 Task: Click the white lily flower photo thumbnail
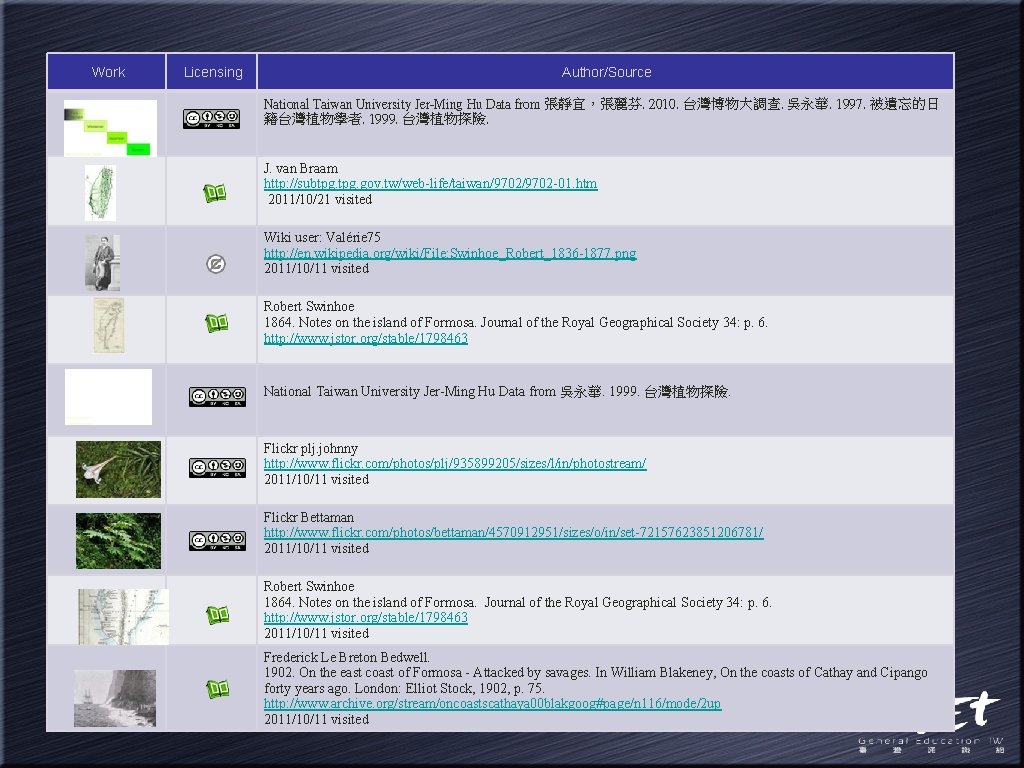tap(118, 470)
